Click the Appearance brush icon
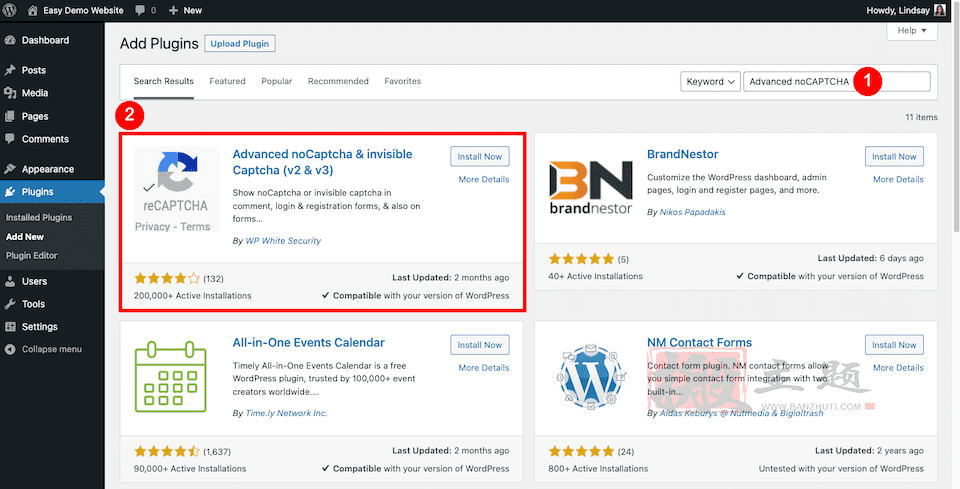 tap(10, 169)
